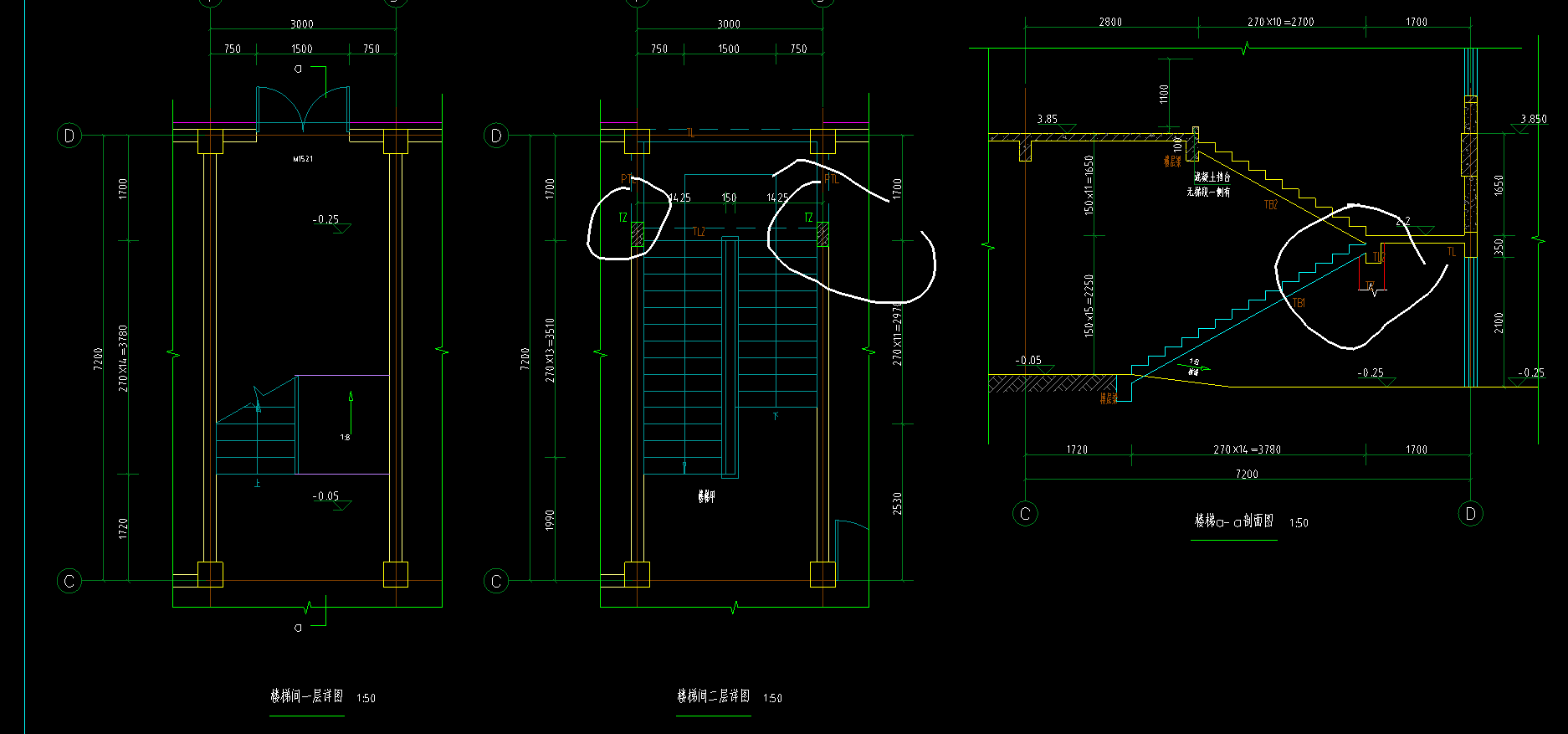Click section cut mark a above door
Screen dimensions: 1568x734
pyautogui.click(x=299, y=69)
